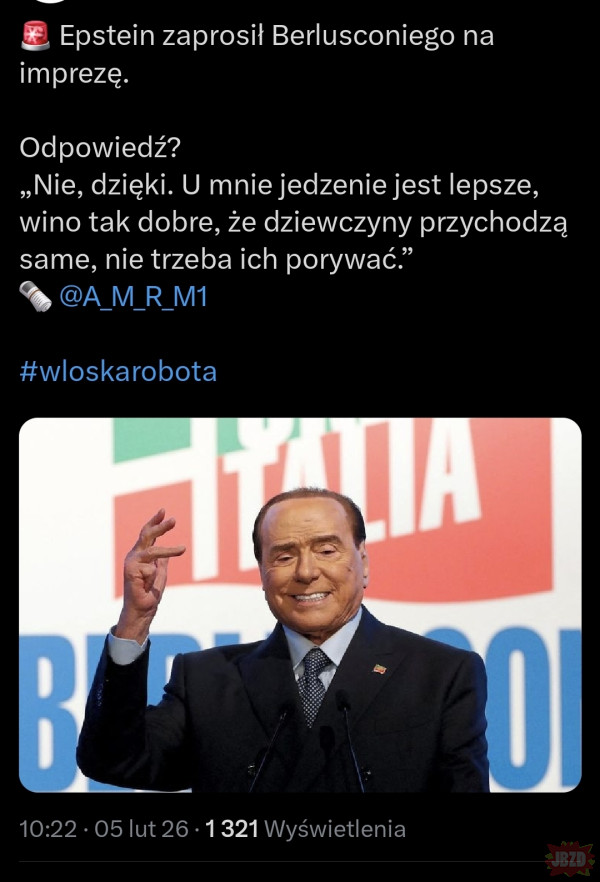Viewport: 600px width, 882px height.
Task: Click the rolled newspaper emoji
Action: tap(35, 296)
